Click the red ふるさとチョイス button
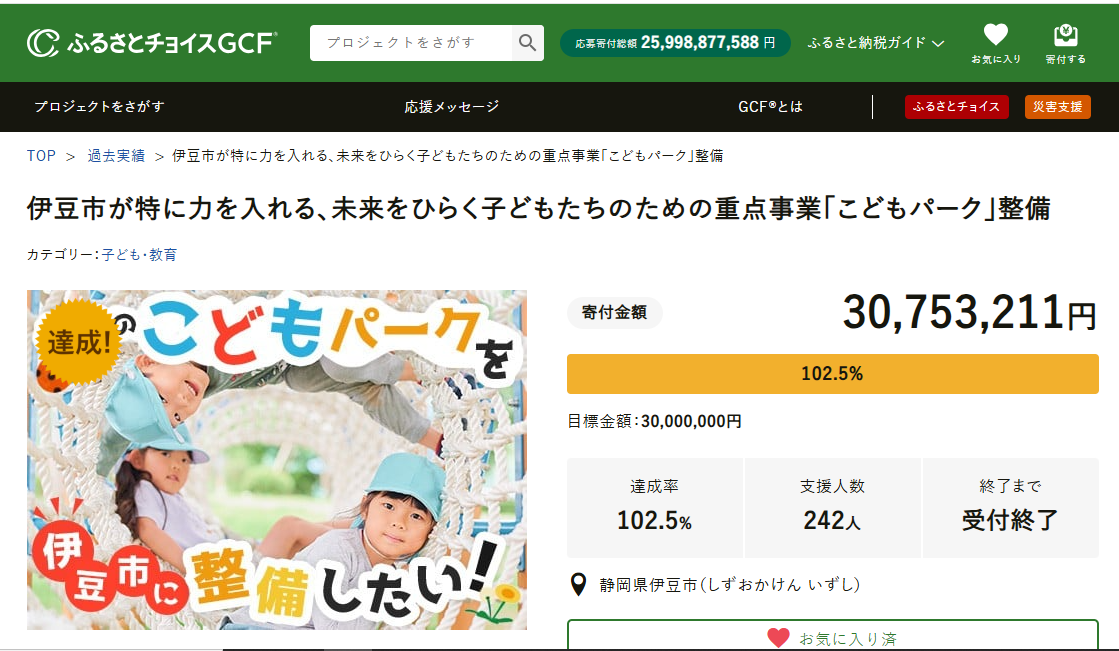This screenshot has width=1119, height=651. [x=956, y=107]
